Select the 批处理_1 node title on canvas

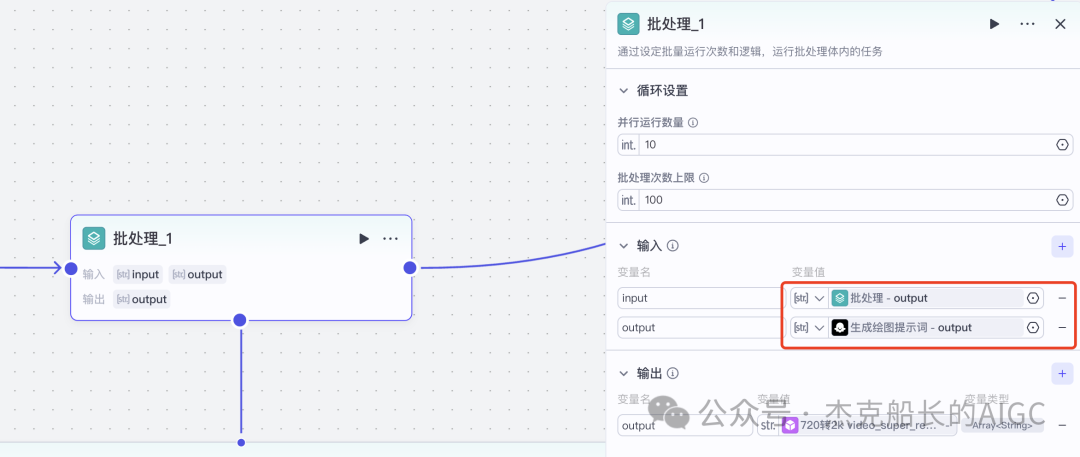(143, 238)
